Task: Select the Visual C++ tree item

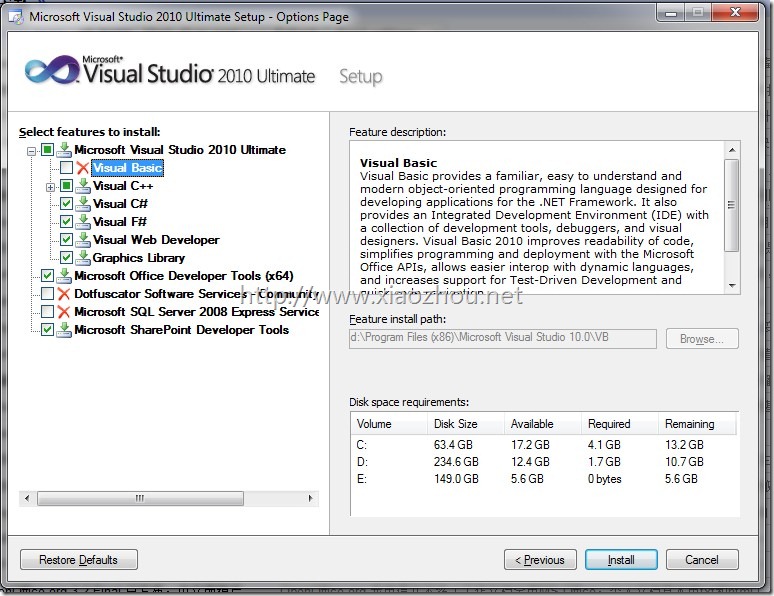Action: point(123,186)
